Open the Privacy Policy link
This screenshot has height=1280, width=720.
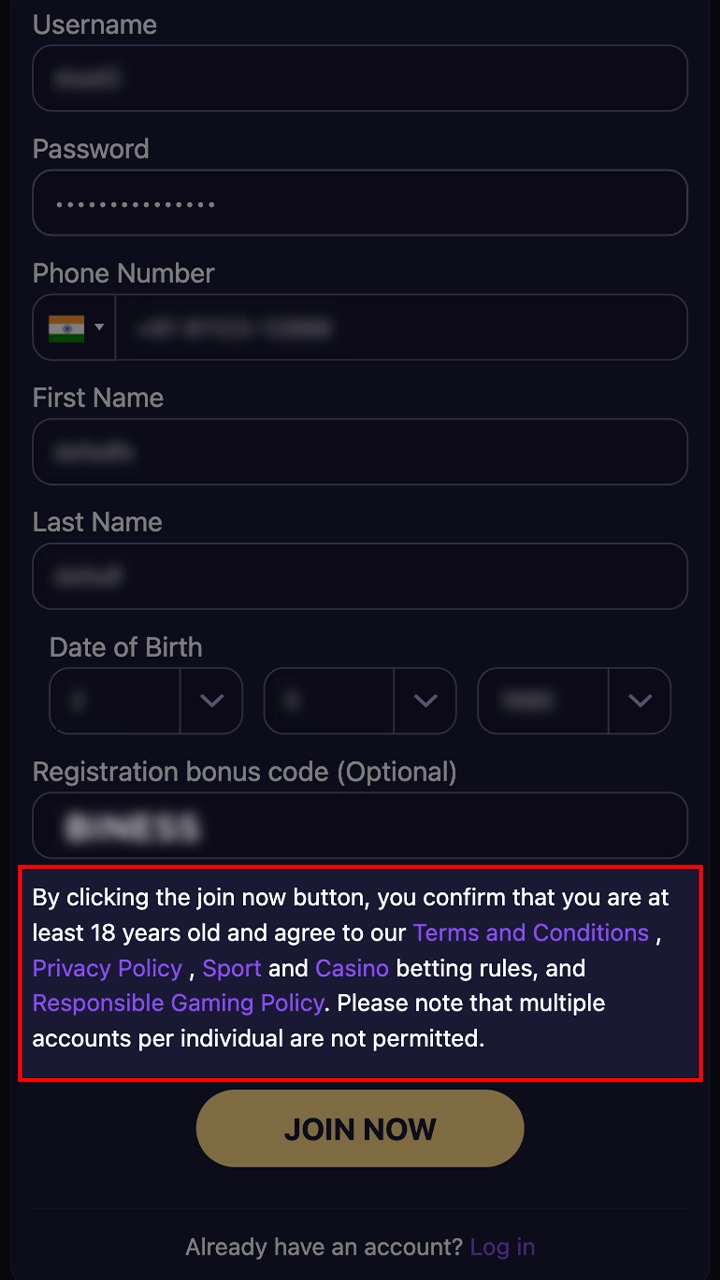pyautogui.click(x=107, y=968)
